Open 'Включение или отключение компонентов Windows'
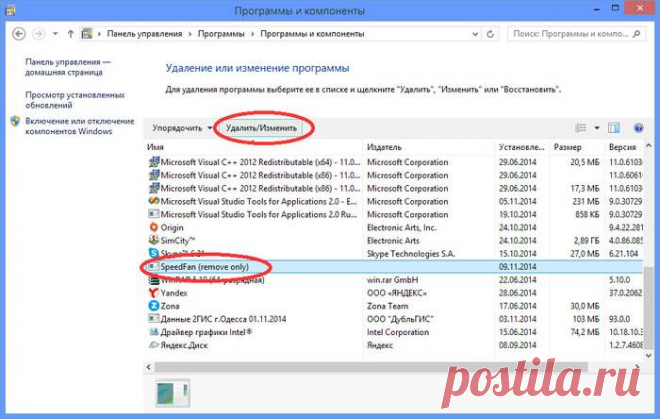This screenshot has height=419, width=660. tap(80, 126)
